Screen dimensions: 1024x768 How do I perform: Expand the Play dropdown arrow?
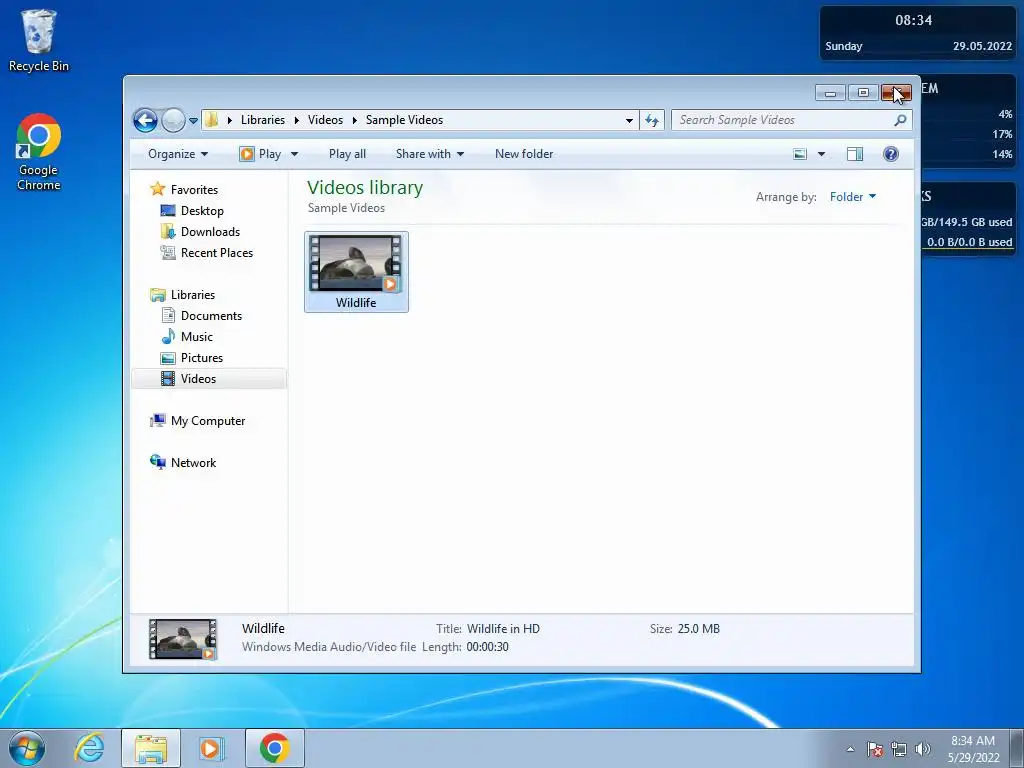(x=295, y=154)
